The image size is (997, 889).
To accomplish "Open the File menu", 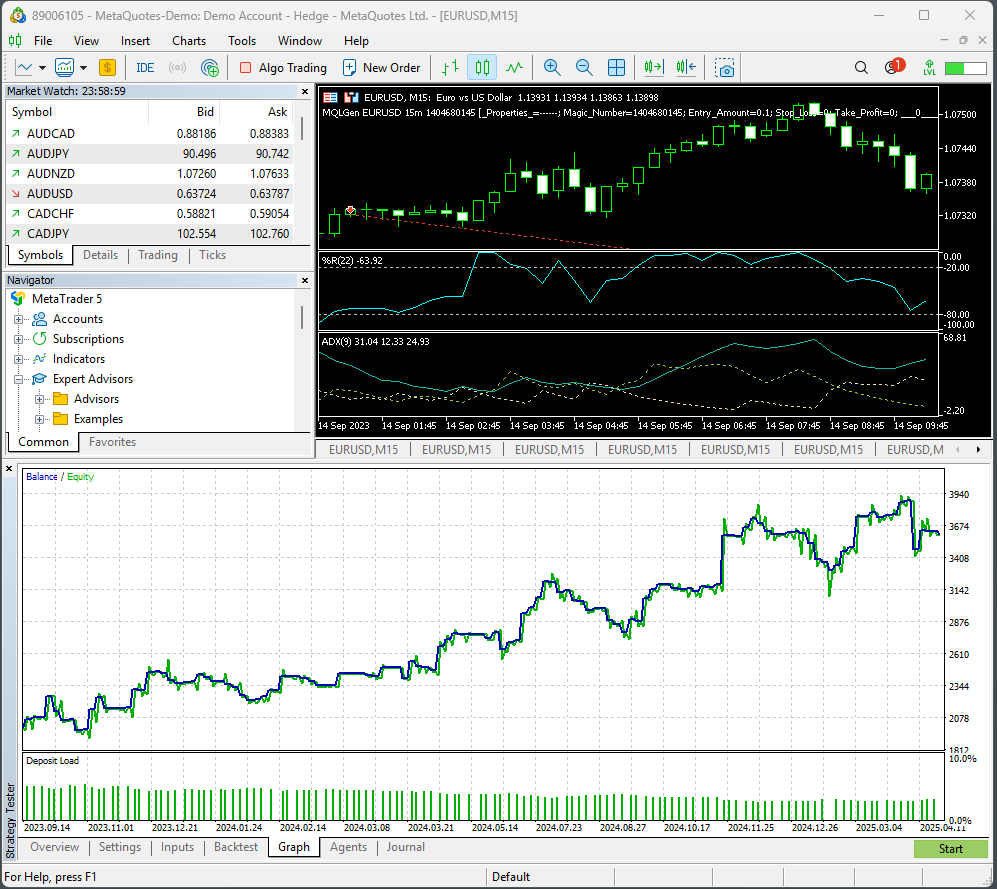I will click(43, 41).
